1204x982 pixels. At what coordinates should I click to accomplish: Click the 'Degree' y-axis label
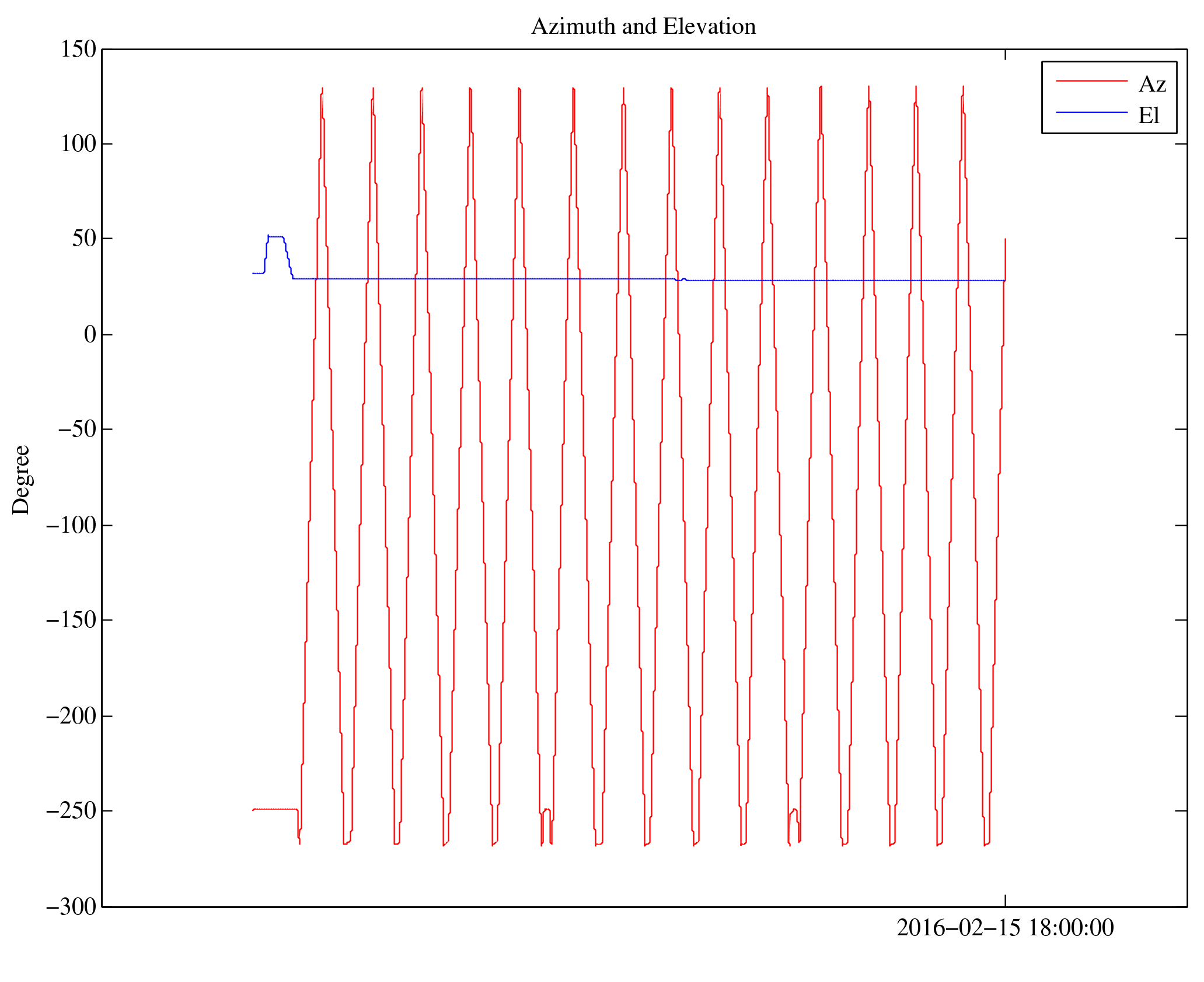coord(21,480)
